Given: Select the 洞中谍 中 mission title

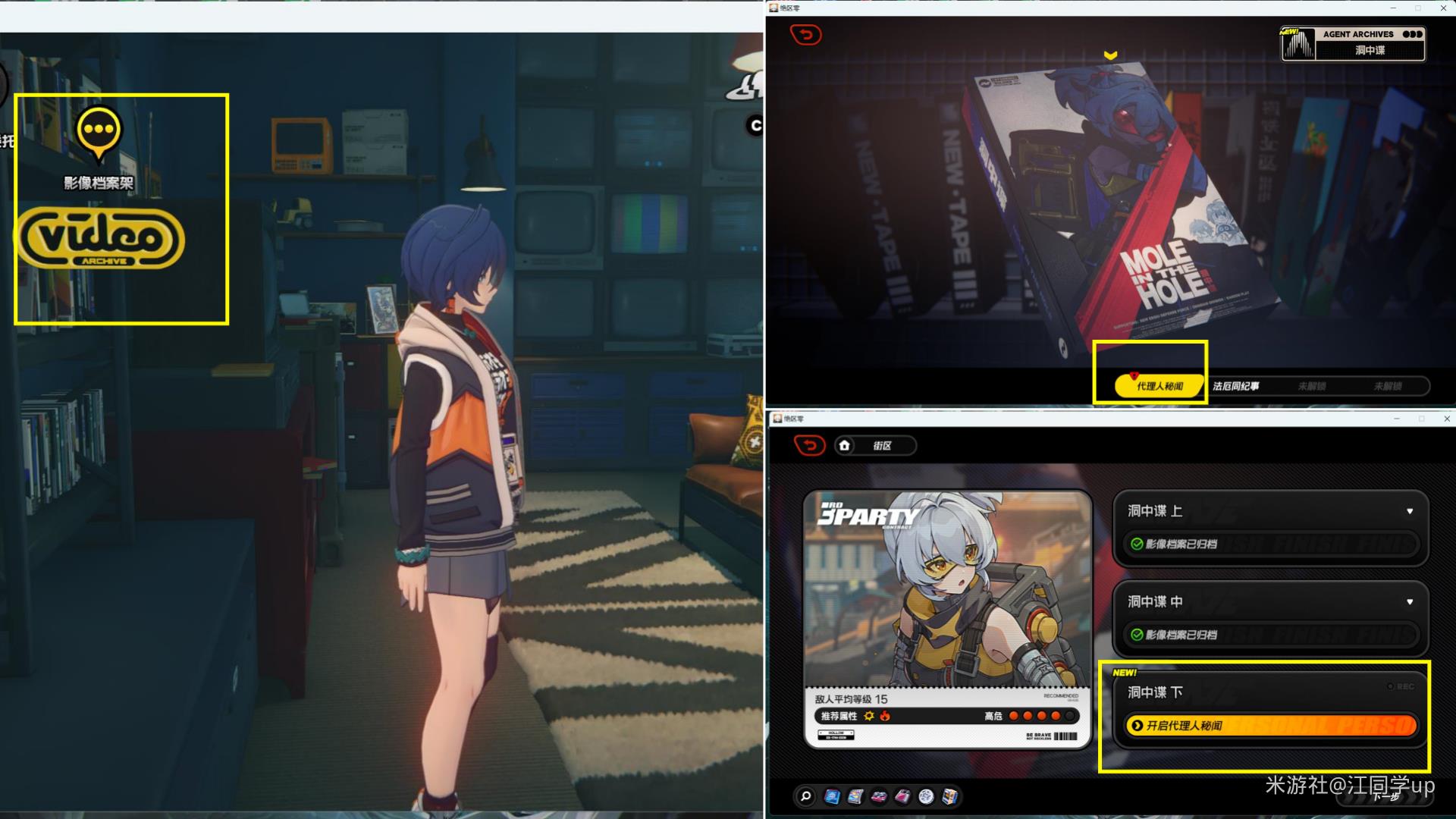Looking at the screenshot, I should coord(1154,601).
